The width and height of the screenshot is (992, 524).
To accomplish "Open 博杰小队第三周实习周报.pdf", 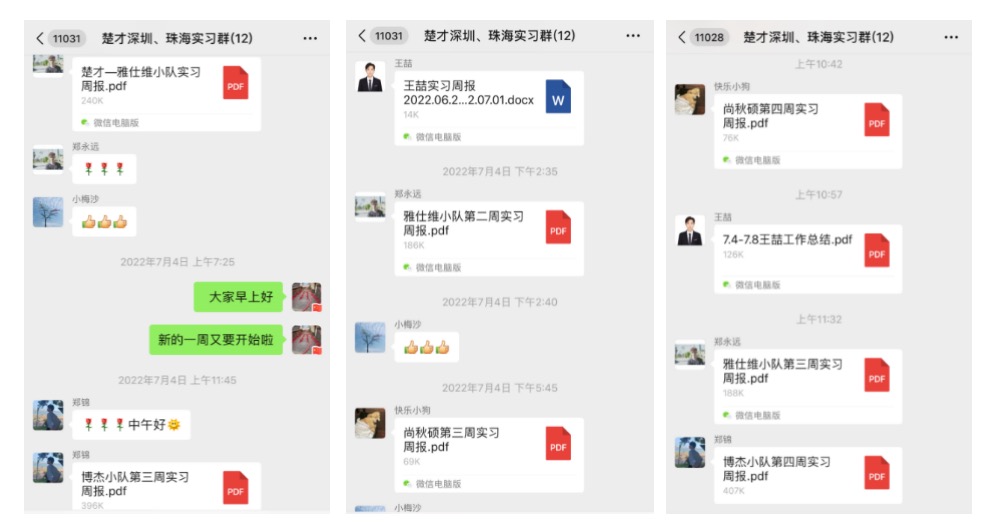I will pos(166,486).
